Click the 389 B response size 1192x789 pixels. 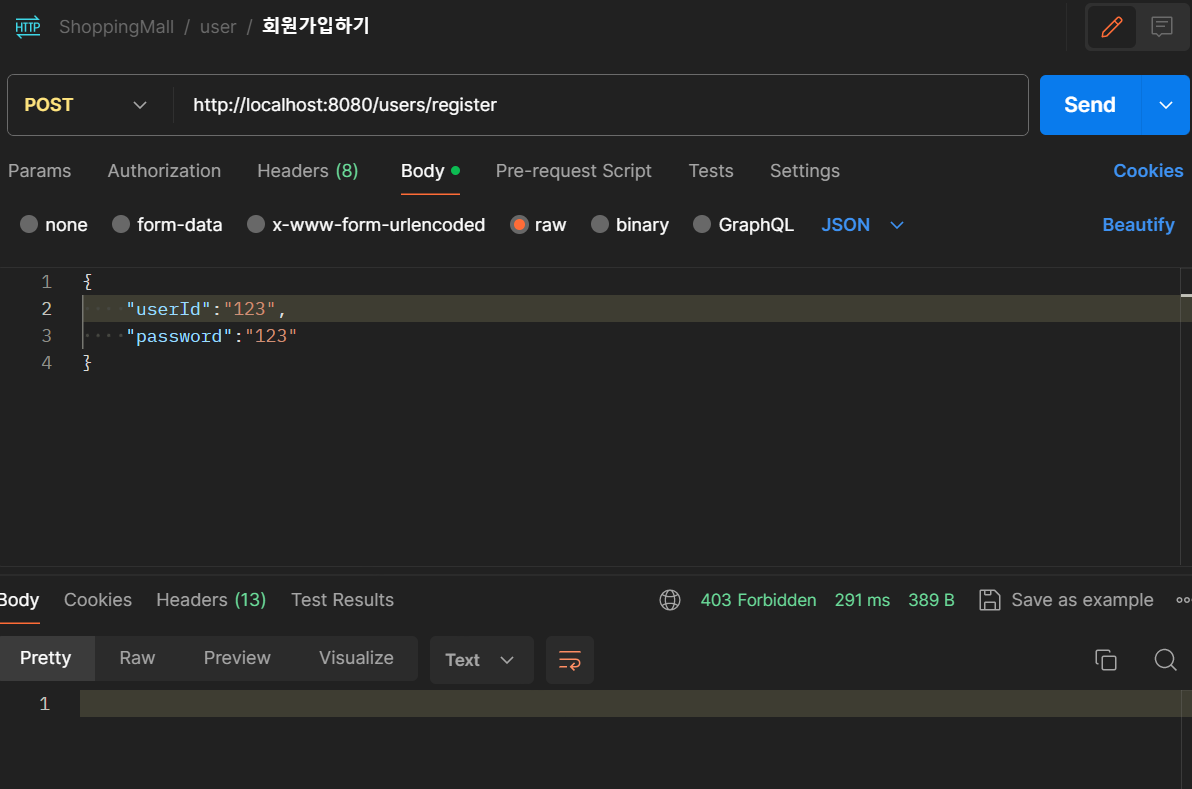tap(931, 600)
